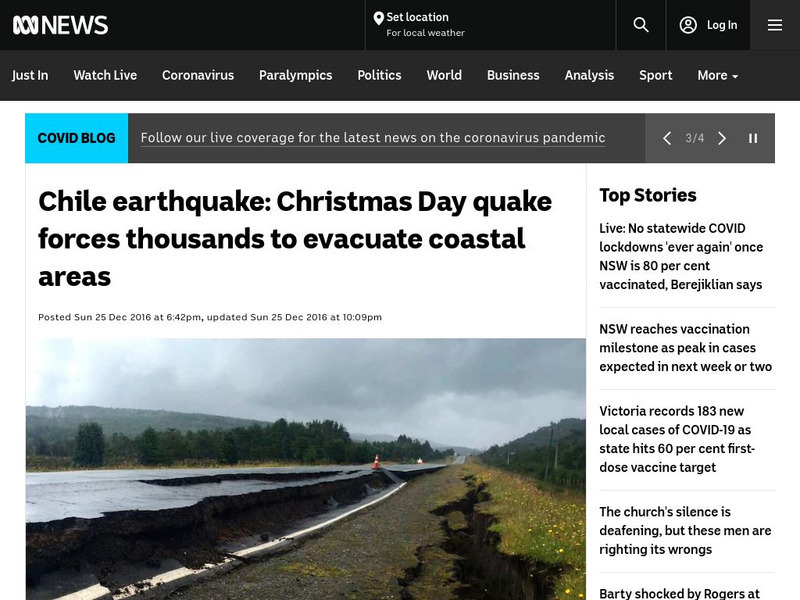Switch to the Coronavirus tab
This screenshot has height=600, width=800.
click(197, 75)
